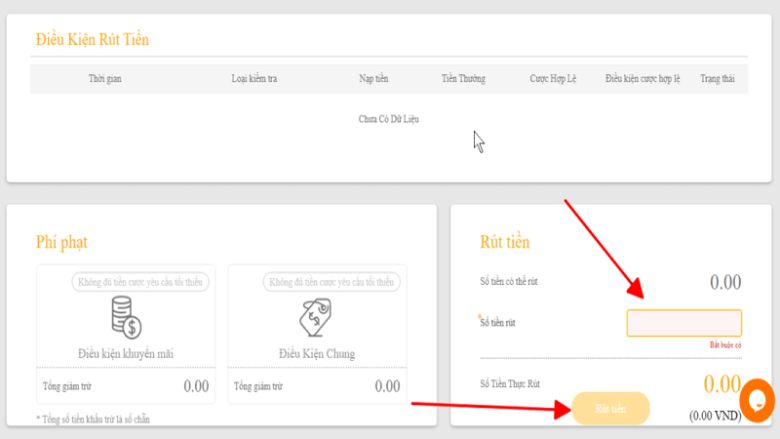The image size is (780, 439).
Task: Click the Điều Kiện Chung label
Action: point(317,353)
